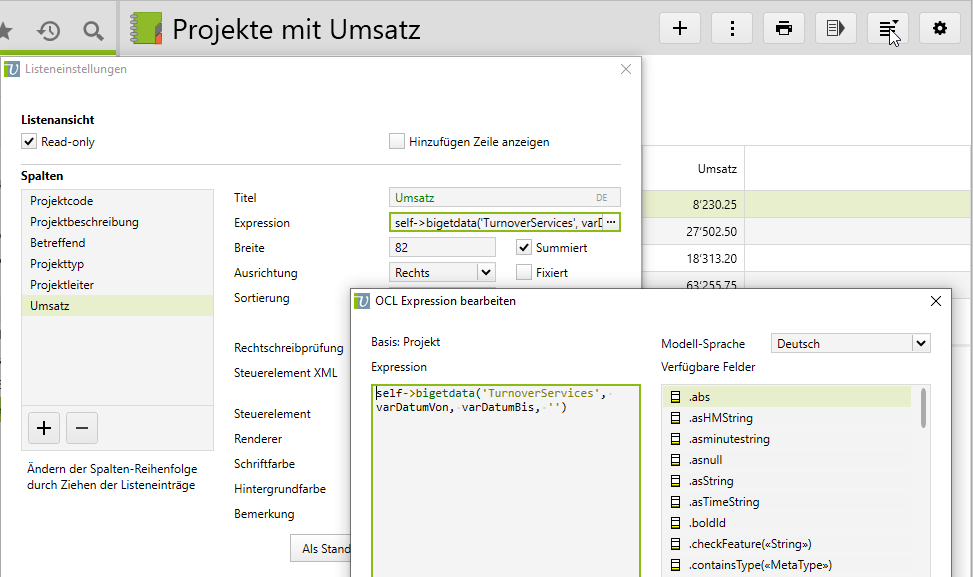Viewport: 973px width, 577px height.
Task: Click the search magnifier icon
Action: pos(93,31)
